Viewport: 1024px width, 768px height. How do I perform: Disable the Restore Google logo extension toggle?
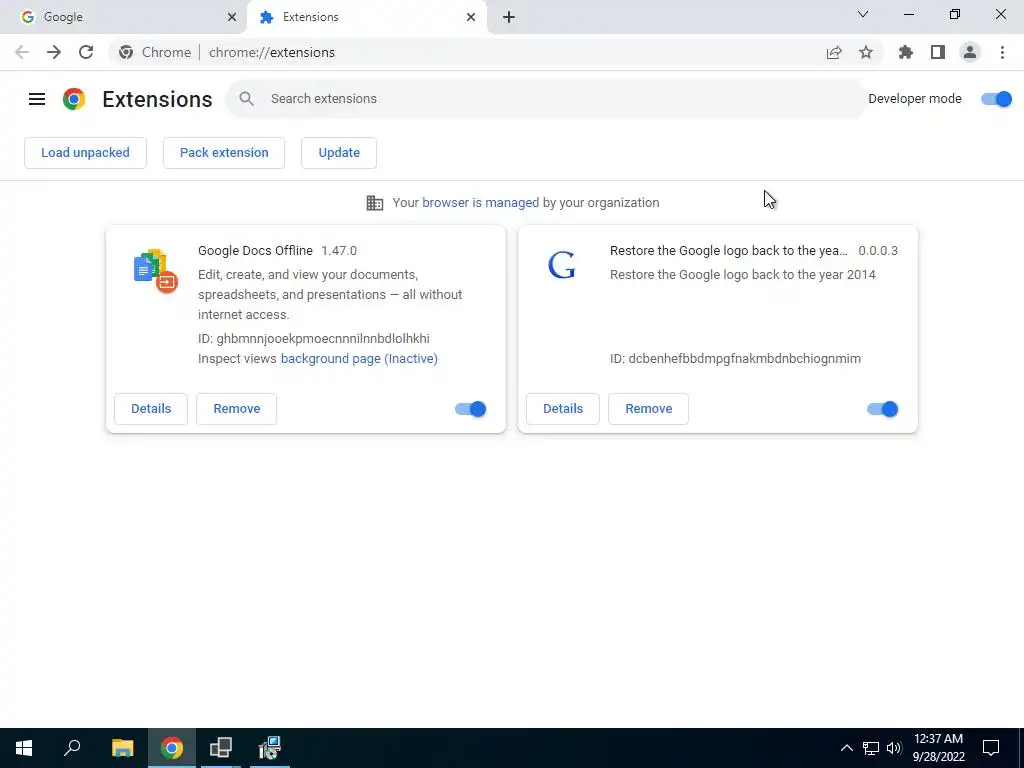[x=883, y=409]
